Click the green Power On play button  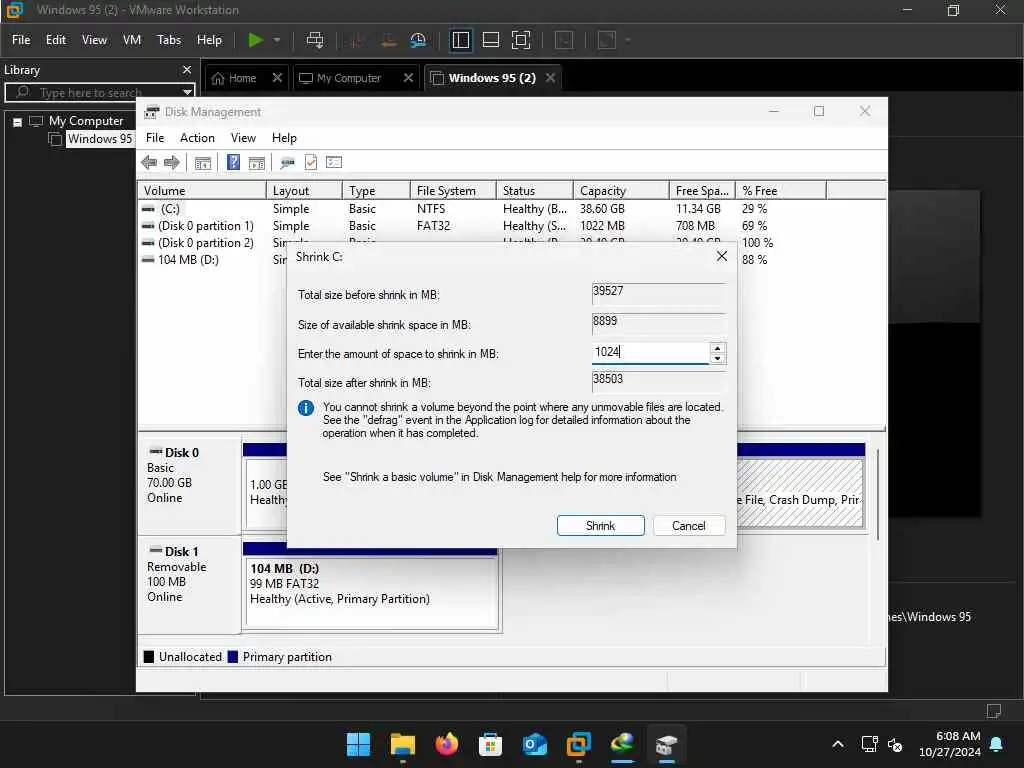click(255, 40)
